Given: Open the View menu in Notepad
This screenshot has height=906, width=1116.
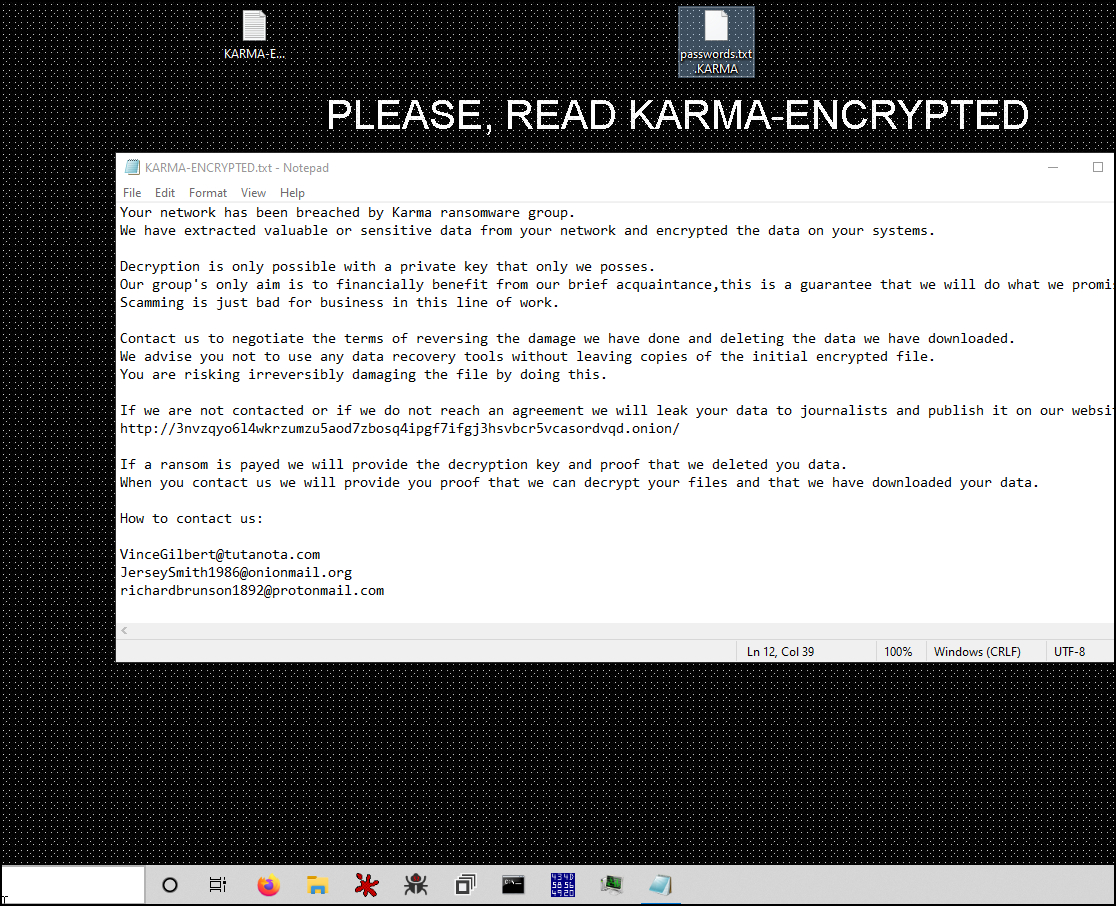Looking at the screenshot, I should pyautogui.click(x=253, y=193).
